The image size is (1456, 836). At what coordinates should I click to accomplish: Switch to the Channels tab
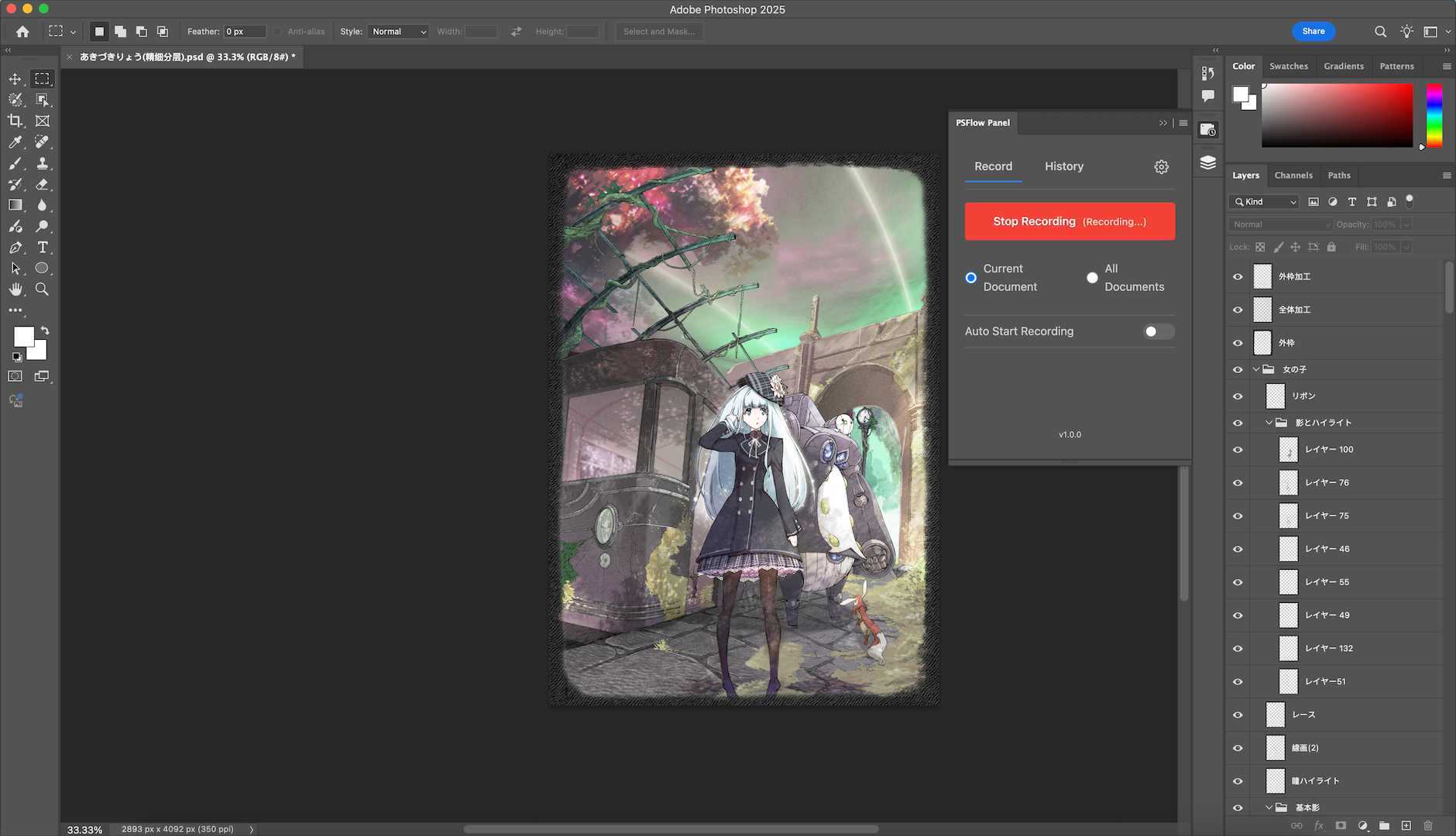click(x=1294, y=175)
